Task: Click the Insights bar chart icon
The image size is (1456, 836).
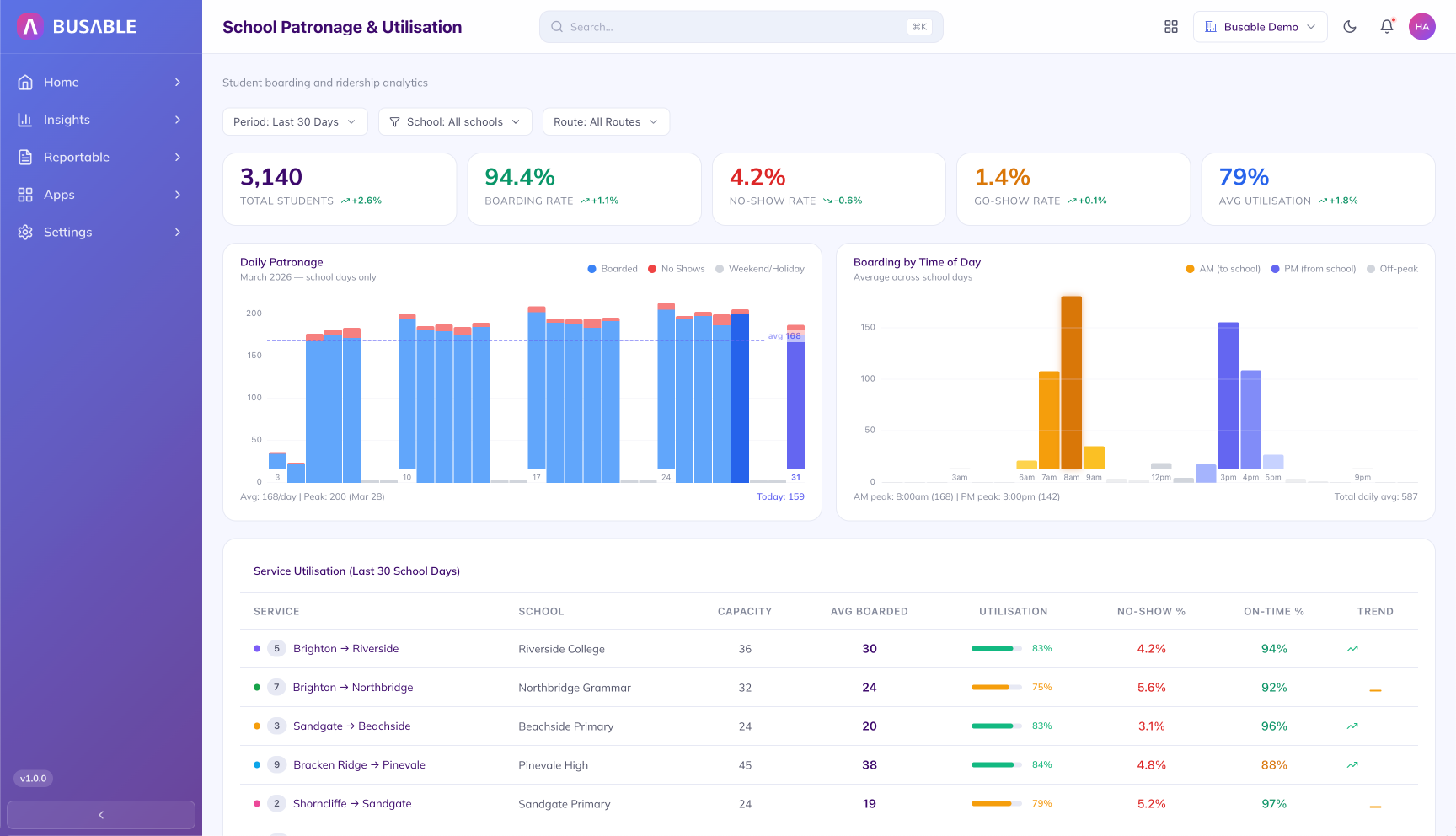Action: coord(25,120)
